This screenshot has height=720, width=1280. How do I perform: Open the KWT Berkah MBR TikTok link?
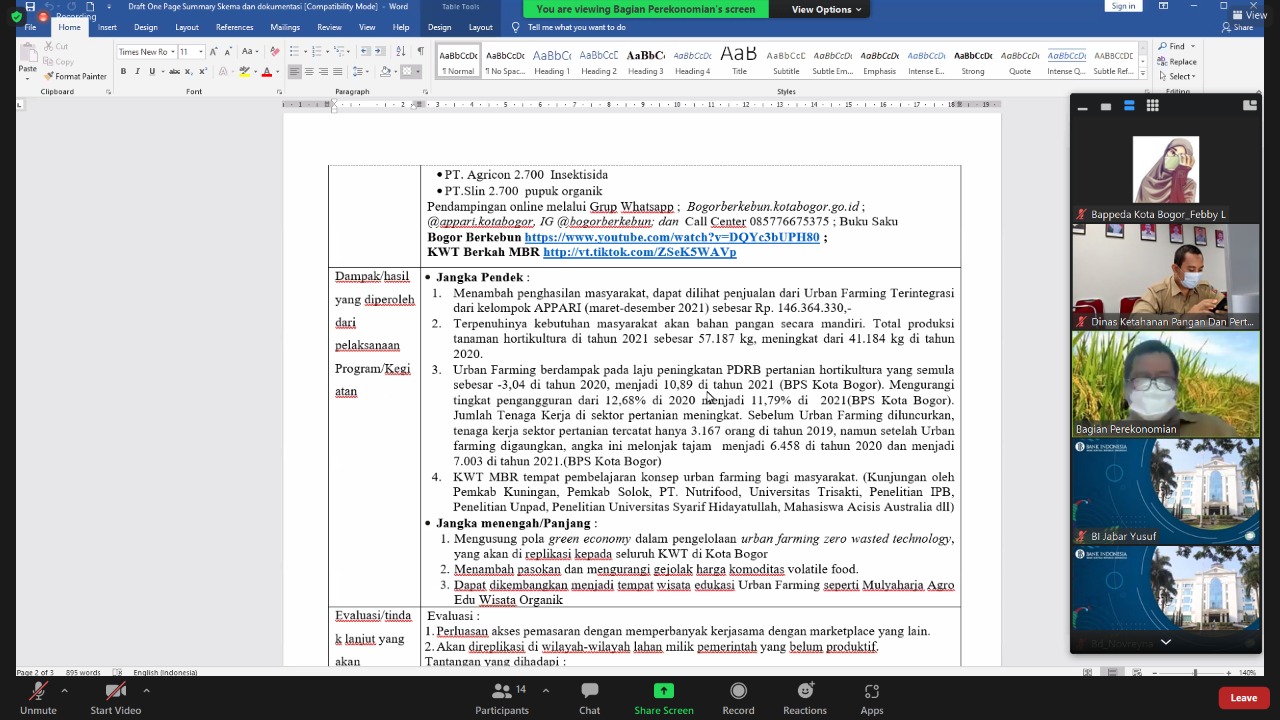coord(640,252)
